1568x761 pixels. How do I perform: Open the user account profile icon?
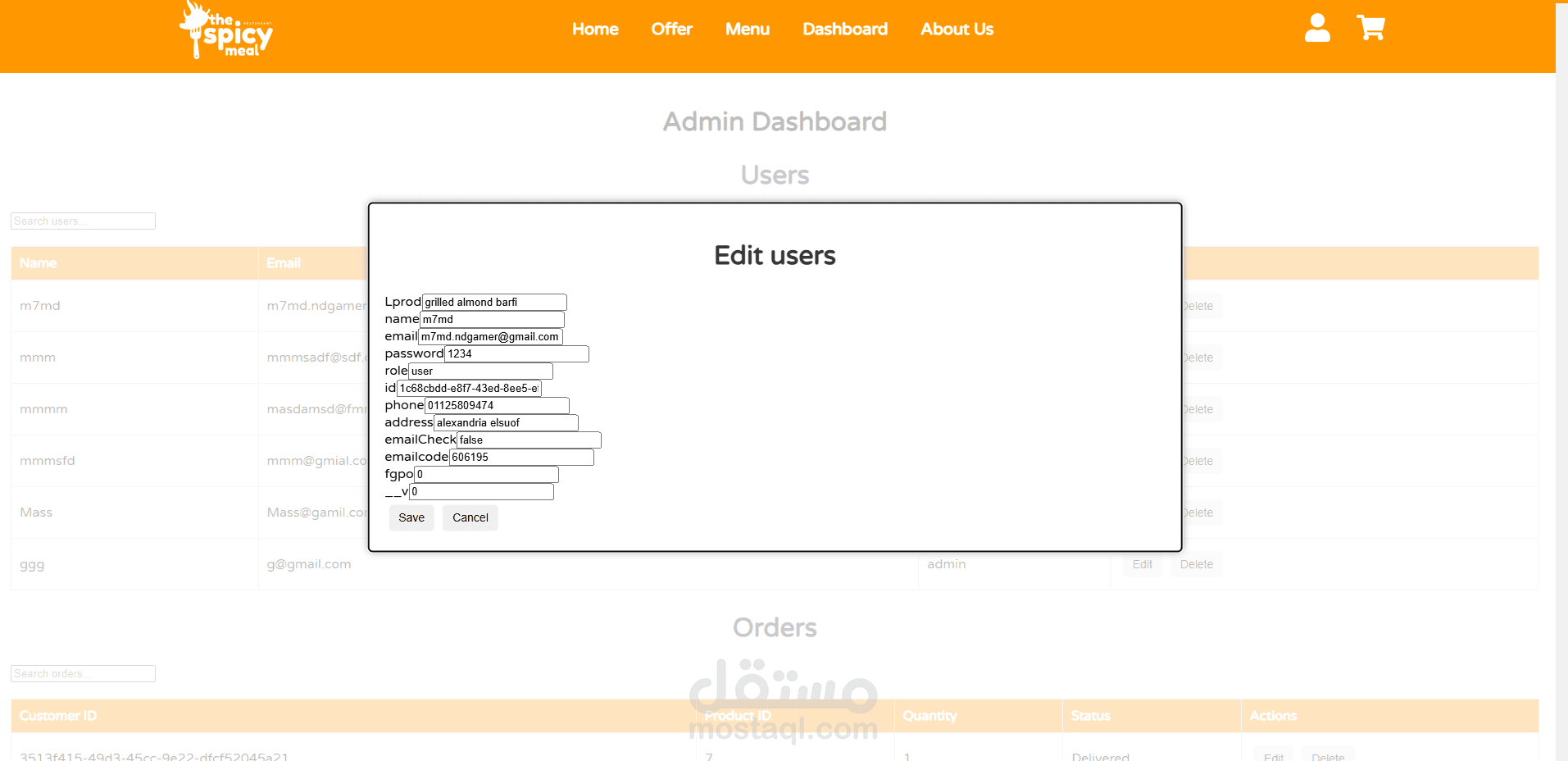tap(1317, 28)
